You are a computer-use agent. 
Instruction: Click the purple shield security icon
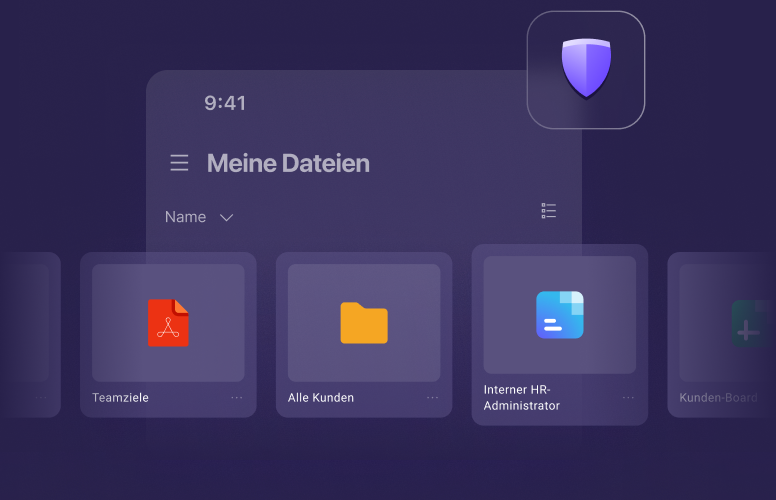click(x=586, y=69)
